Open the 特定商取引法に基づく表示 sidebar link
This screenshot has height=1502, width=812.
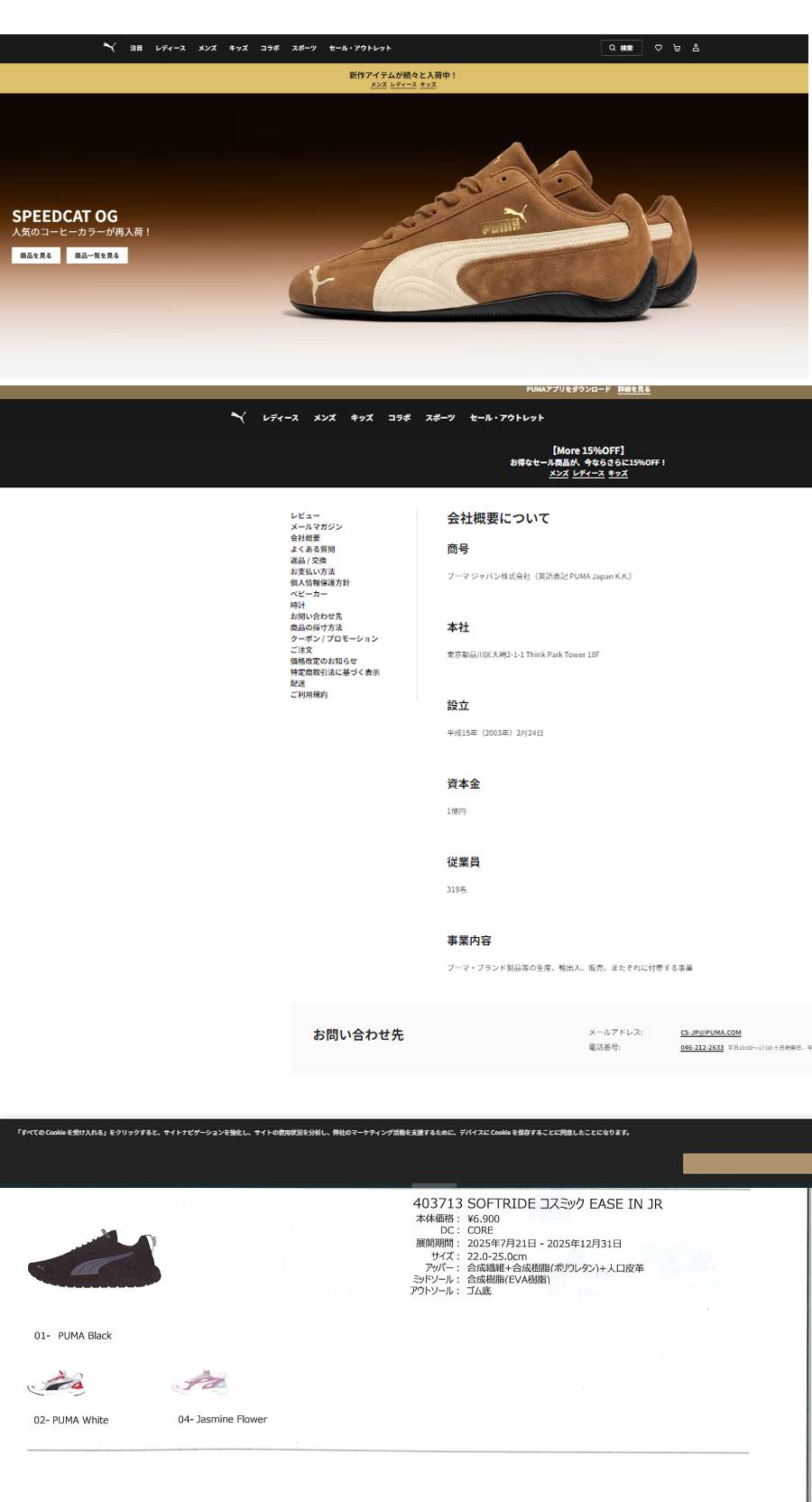(335, 672)
